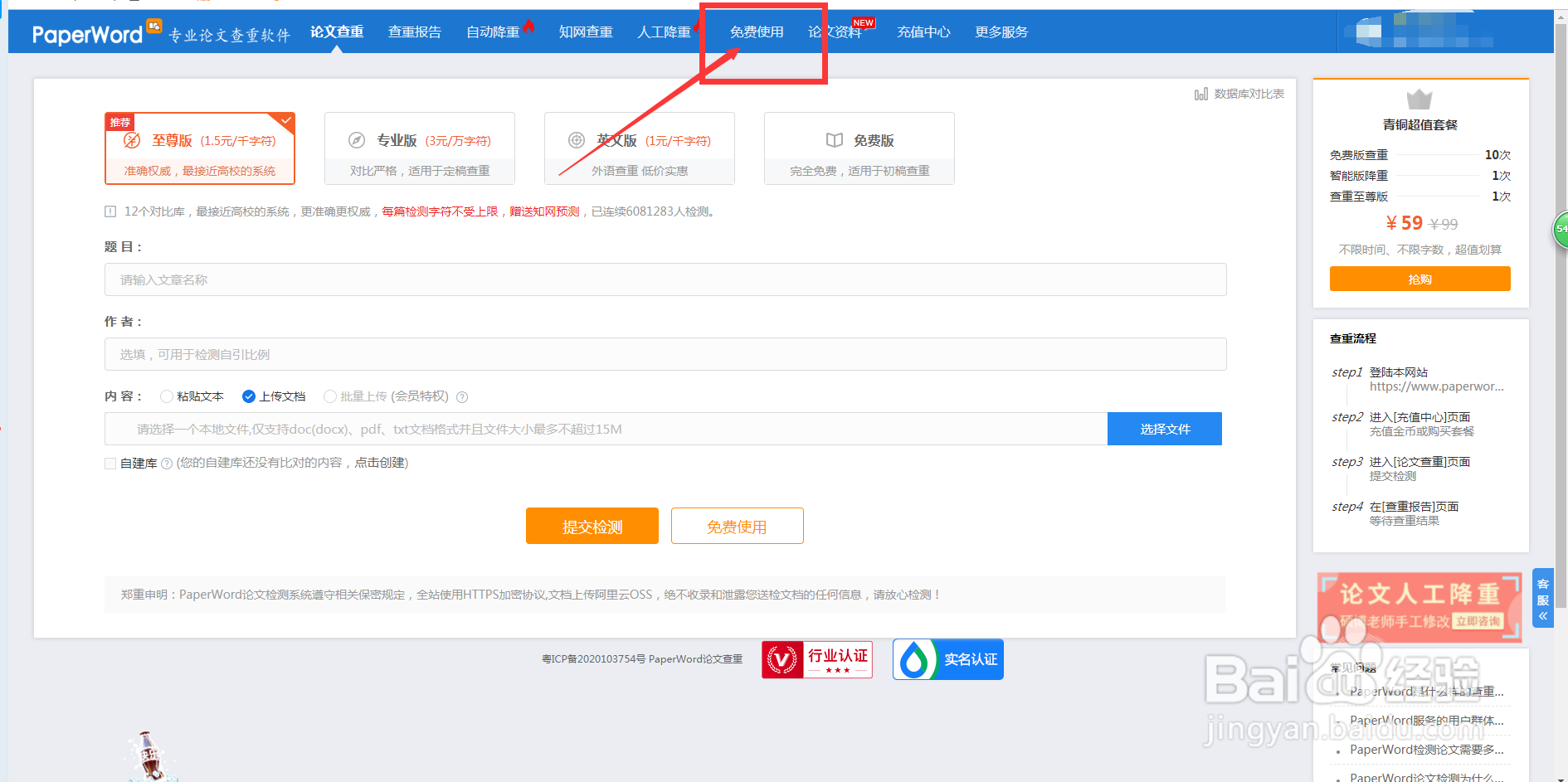Select the 批量上传 radio option

pyautogui.click(x=330, y=396)
